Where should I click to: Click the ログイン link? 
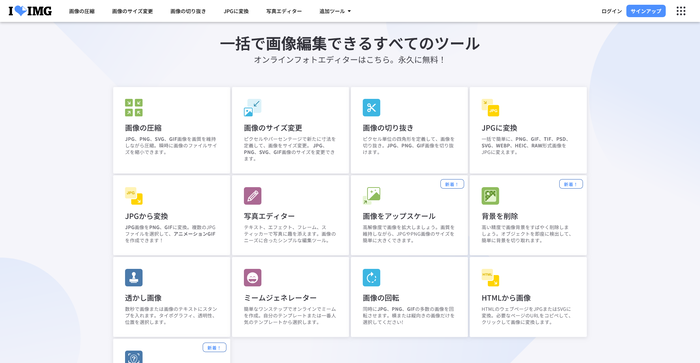(612, 11)
